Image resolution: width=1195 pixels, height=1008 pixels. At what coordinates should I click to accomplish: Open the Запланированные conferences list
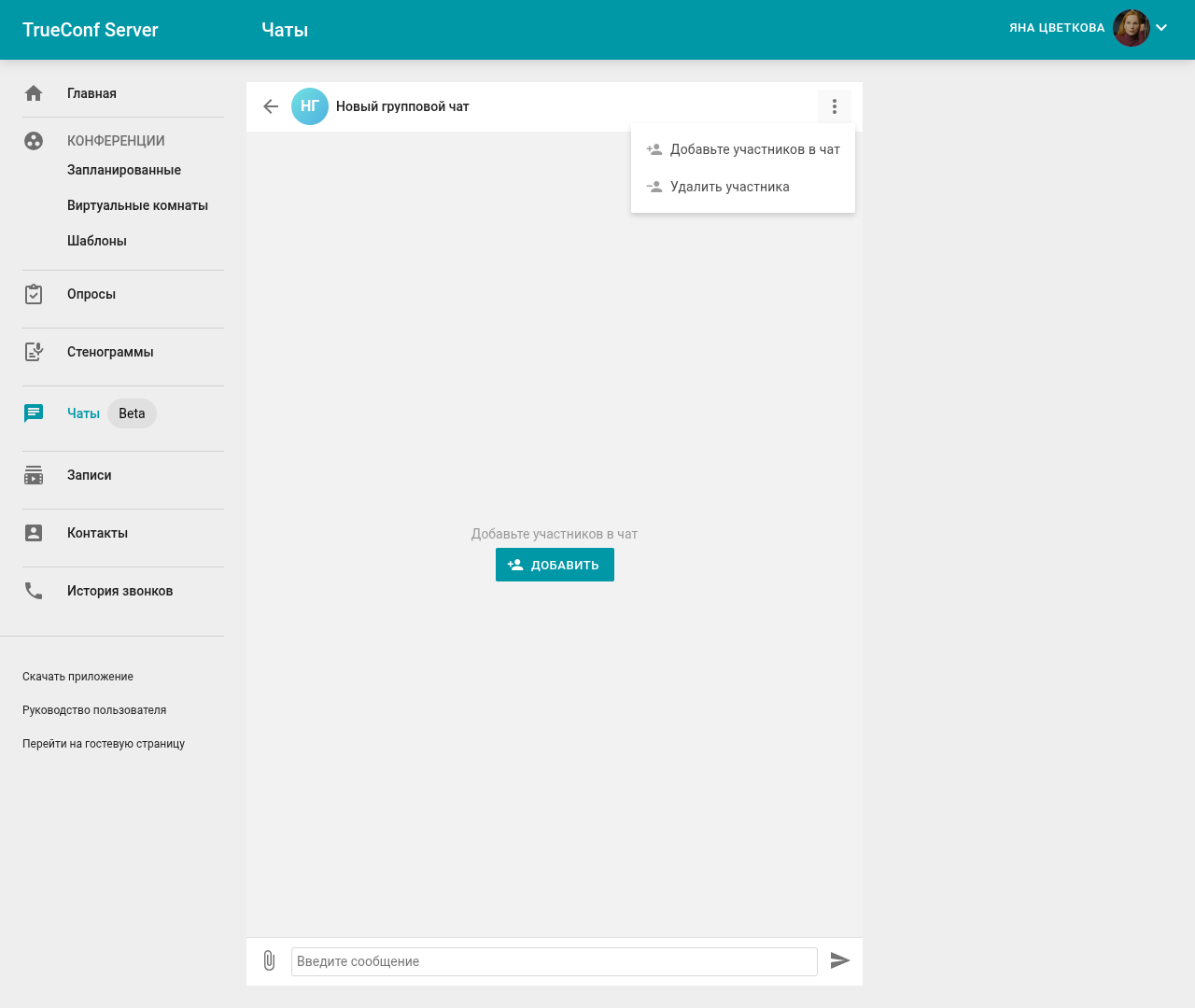click(124, 170)
